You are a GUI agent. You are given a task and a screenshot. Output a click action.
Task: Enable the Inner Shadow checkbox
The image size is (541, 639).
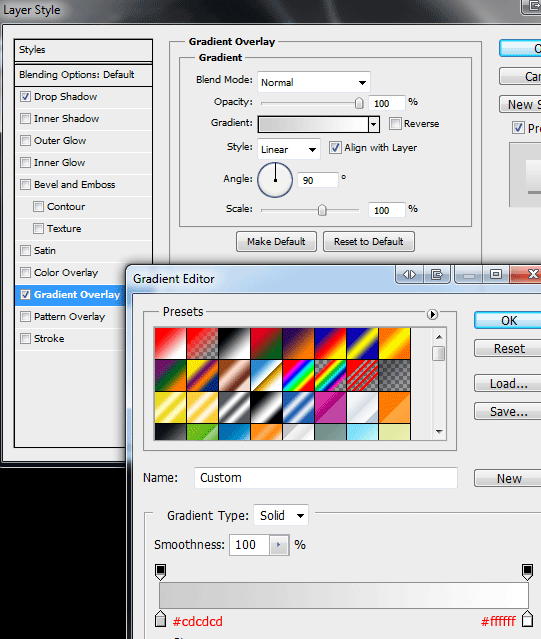click(25, 119)
